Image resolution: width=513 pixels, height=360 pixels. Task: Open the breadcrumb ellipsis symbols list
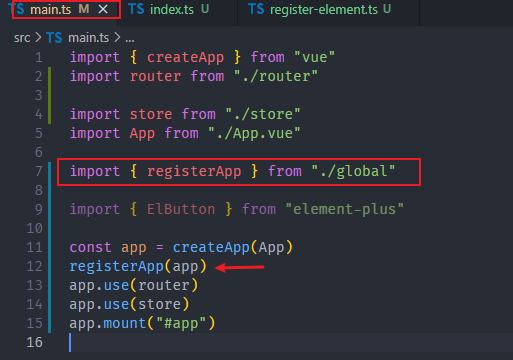(x=130, y=39)
